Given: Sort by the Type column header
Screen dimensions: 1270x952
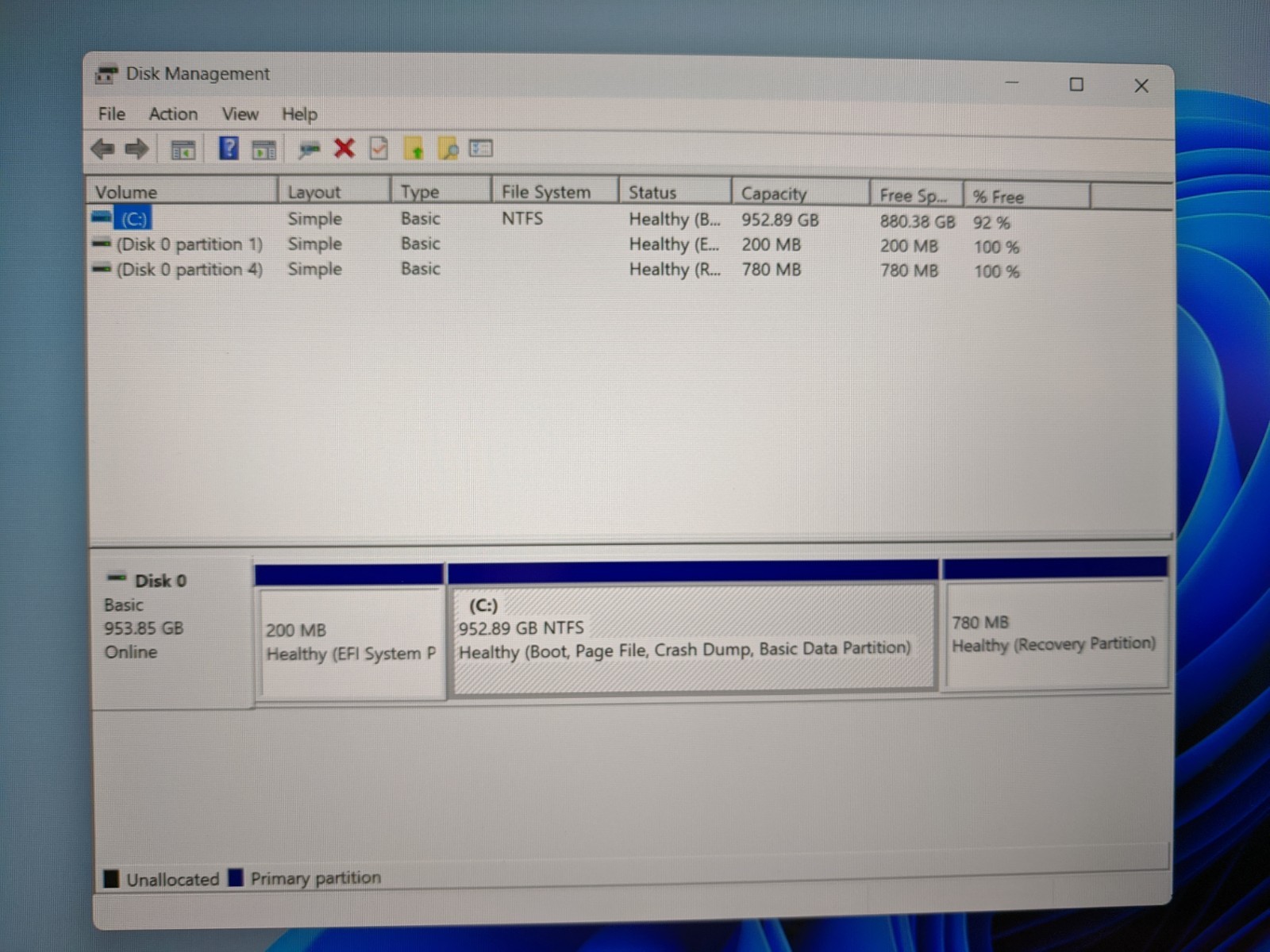Looking at the screenshot, I should 441,192.
